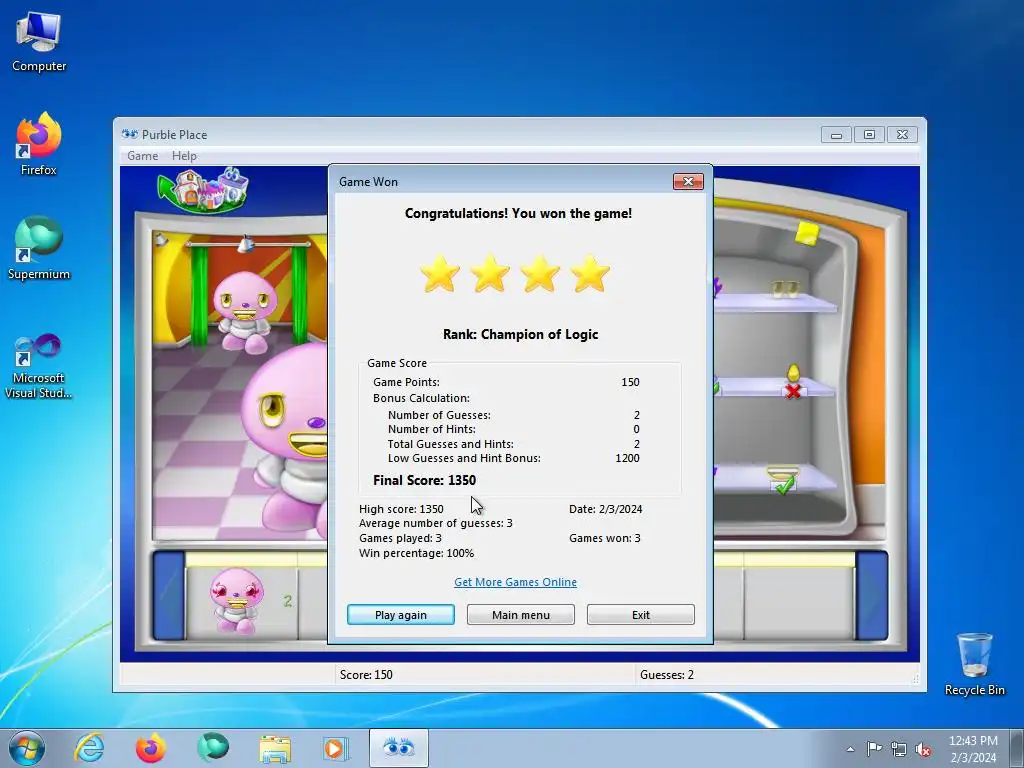
Task: Click the High score: 1350 text
Action: point(401,509)
